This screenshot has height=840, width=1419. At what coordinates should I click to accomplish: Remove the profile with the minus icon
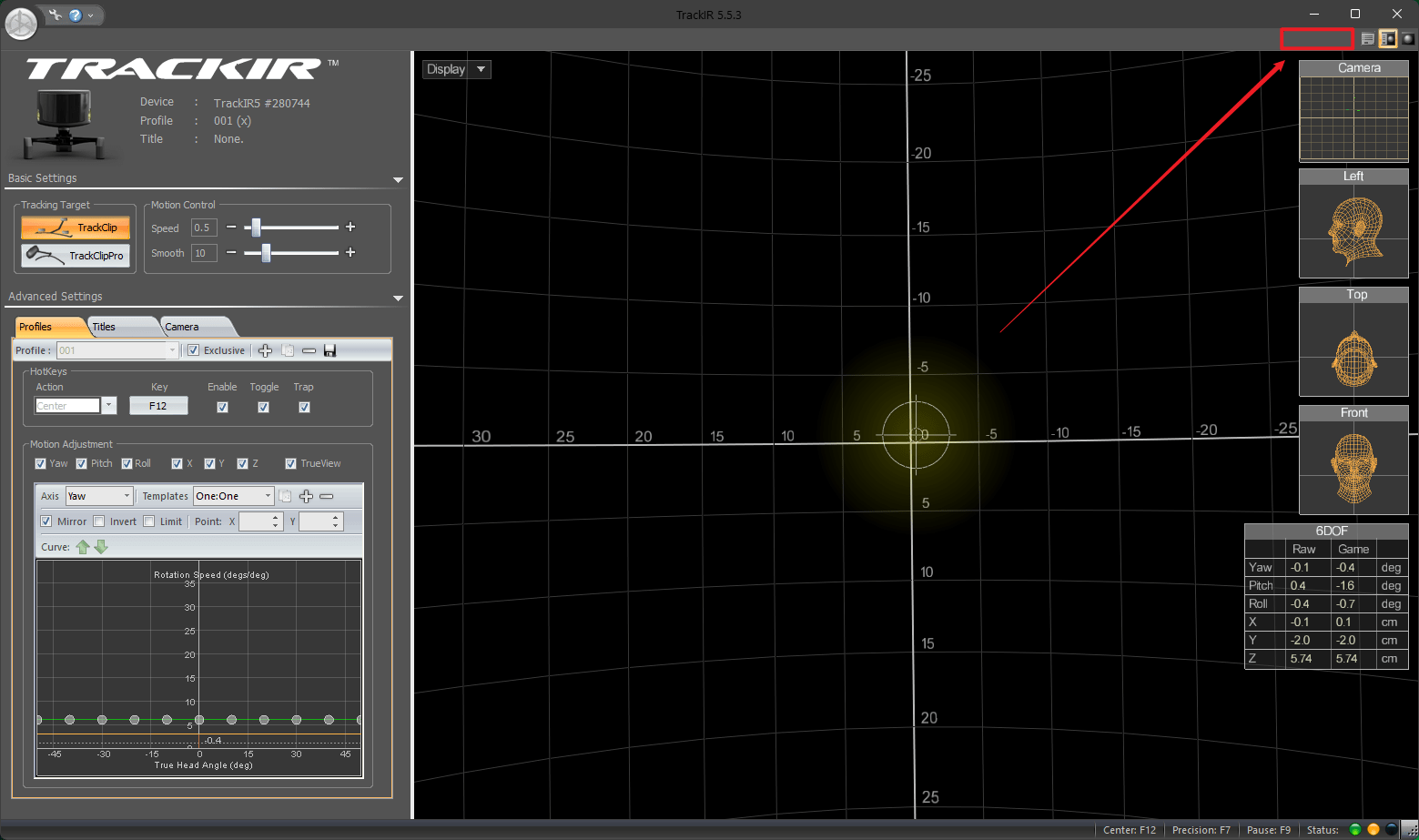tap(309, 350)
